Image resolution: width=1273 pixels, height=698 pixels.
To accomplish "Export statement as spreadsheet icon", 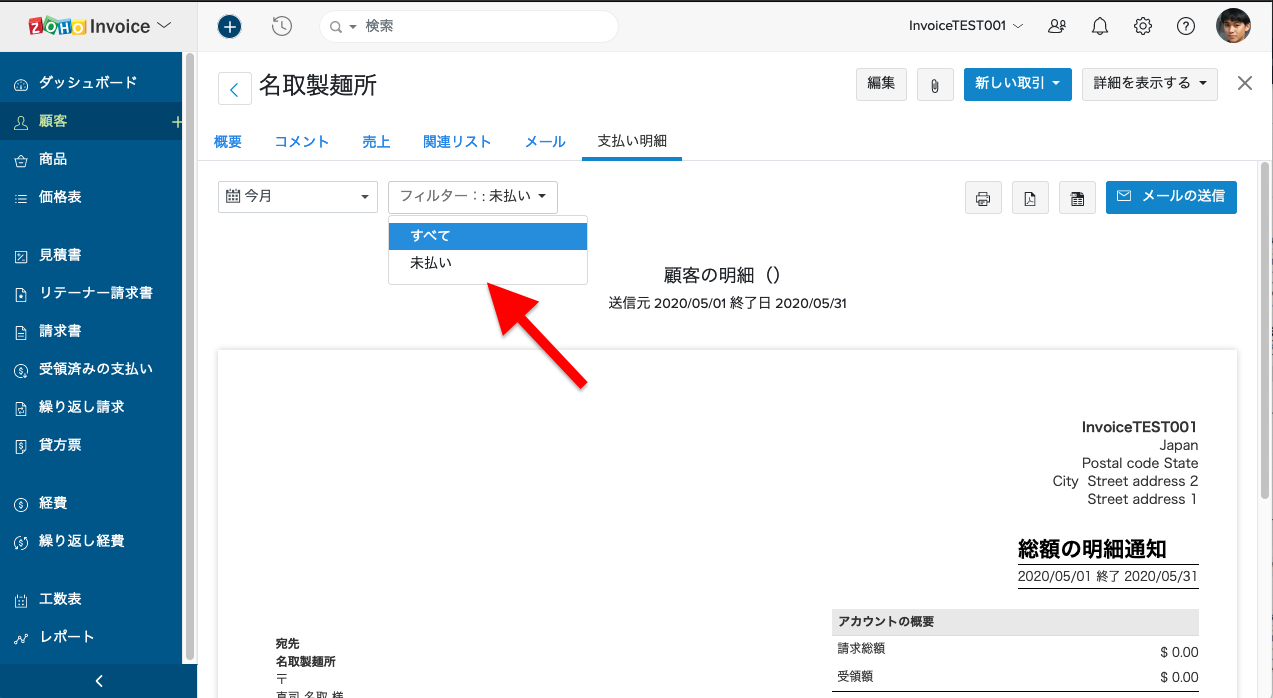I will coord(1077,198).
